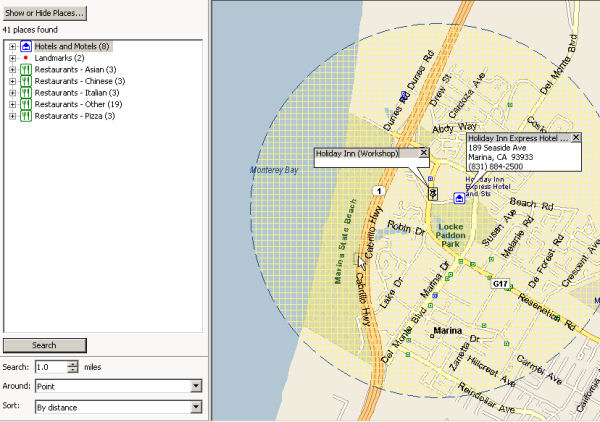
Task: Increase search radius with up spinner
Action: (x=73, y=364)
